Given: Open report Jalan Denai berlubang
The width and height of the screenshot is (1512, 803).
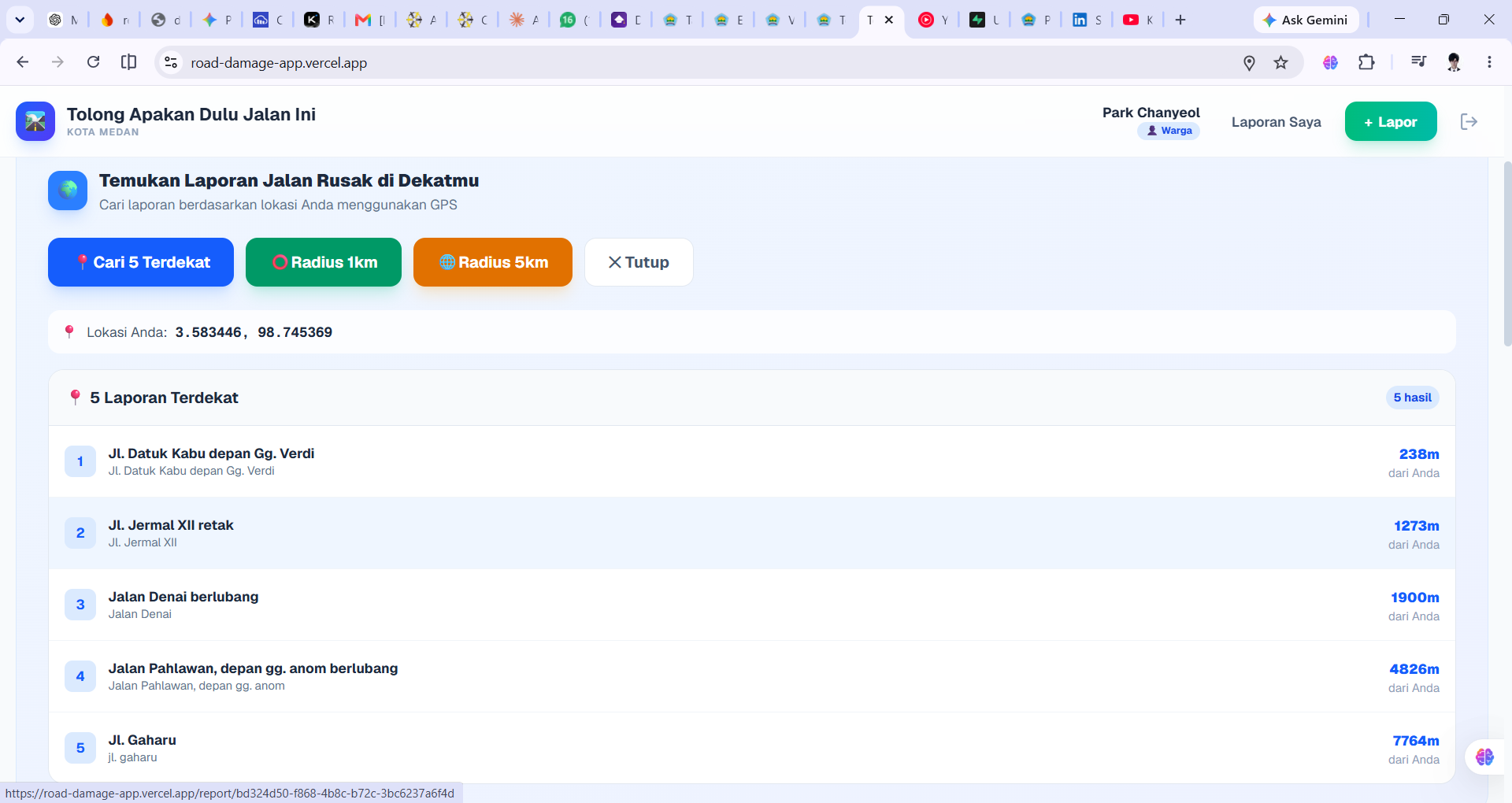Looking at the screenshot, I should click(752, 605).
